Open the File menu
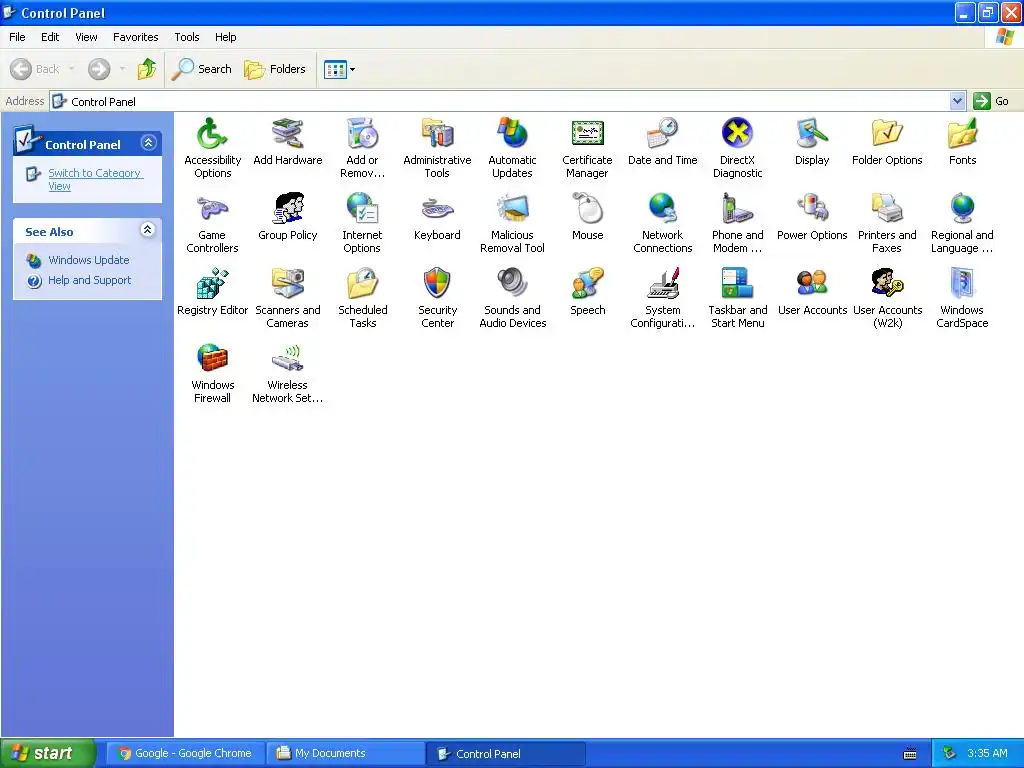This screenshot has height=768, width=1024. [17, 37]
